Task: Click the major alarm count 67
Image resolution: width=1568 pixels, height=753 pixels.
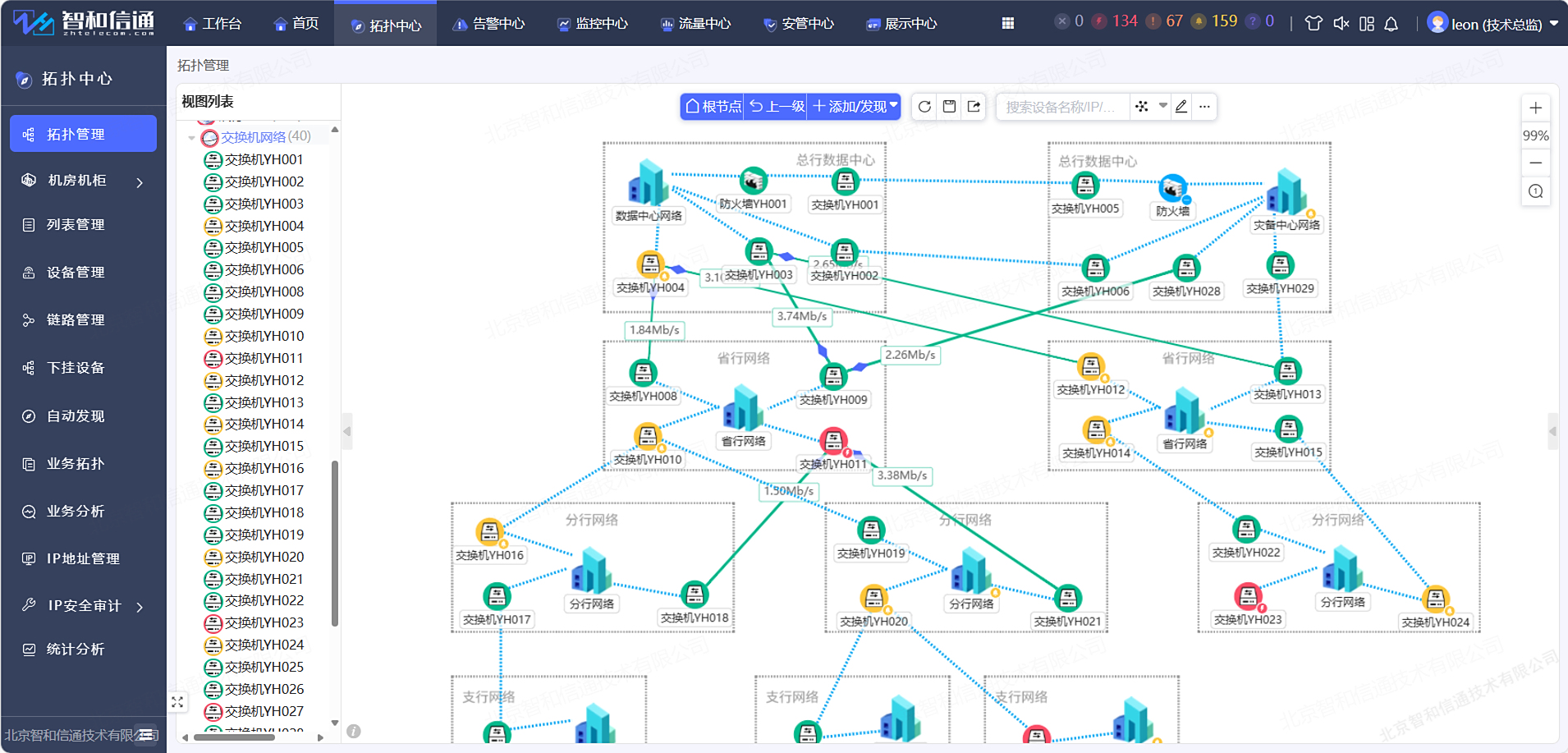Action: coord(1165,21)
